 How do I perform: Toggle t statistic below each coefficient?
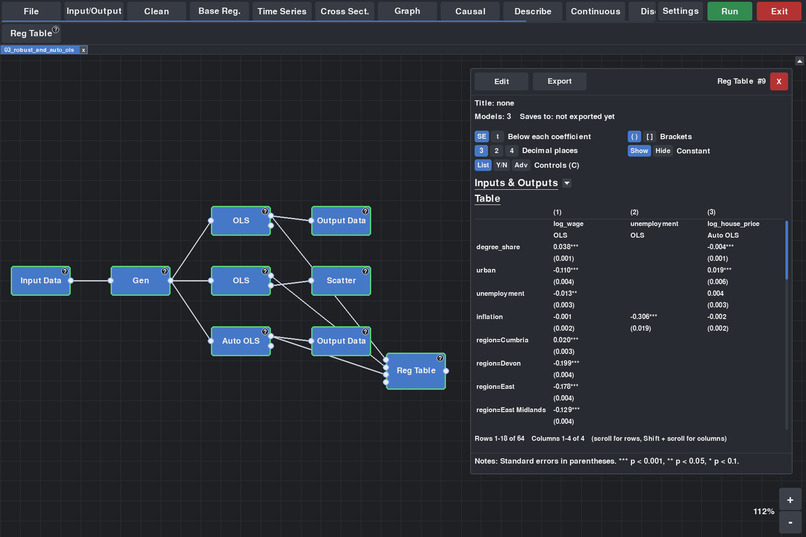(497, 137)
